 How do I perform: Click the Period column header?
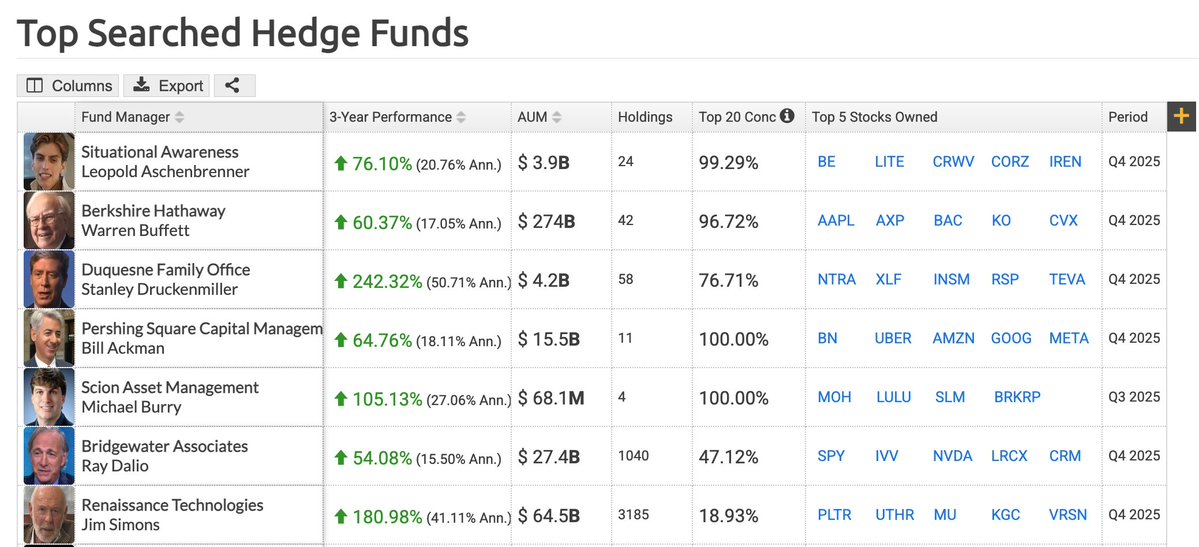[1128, 117]
